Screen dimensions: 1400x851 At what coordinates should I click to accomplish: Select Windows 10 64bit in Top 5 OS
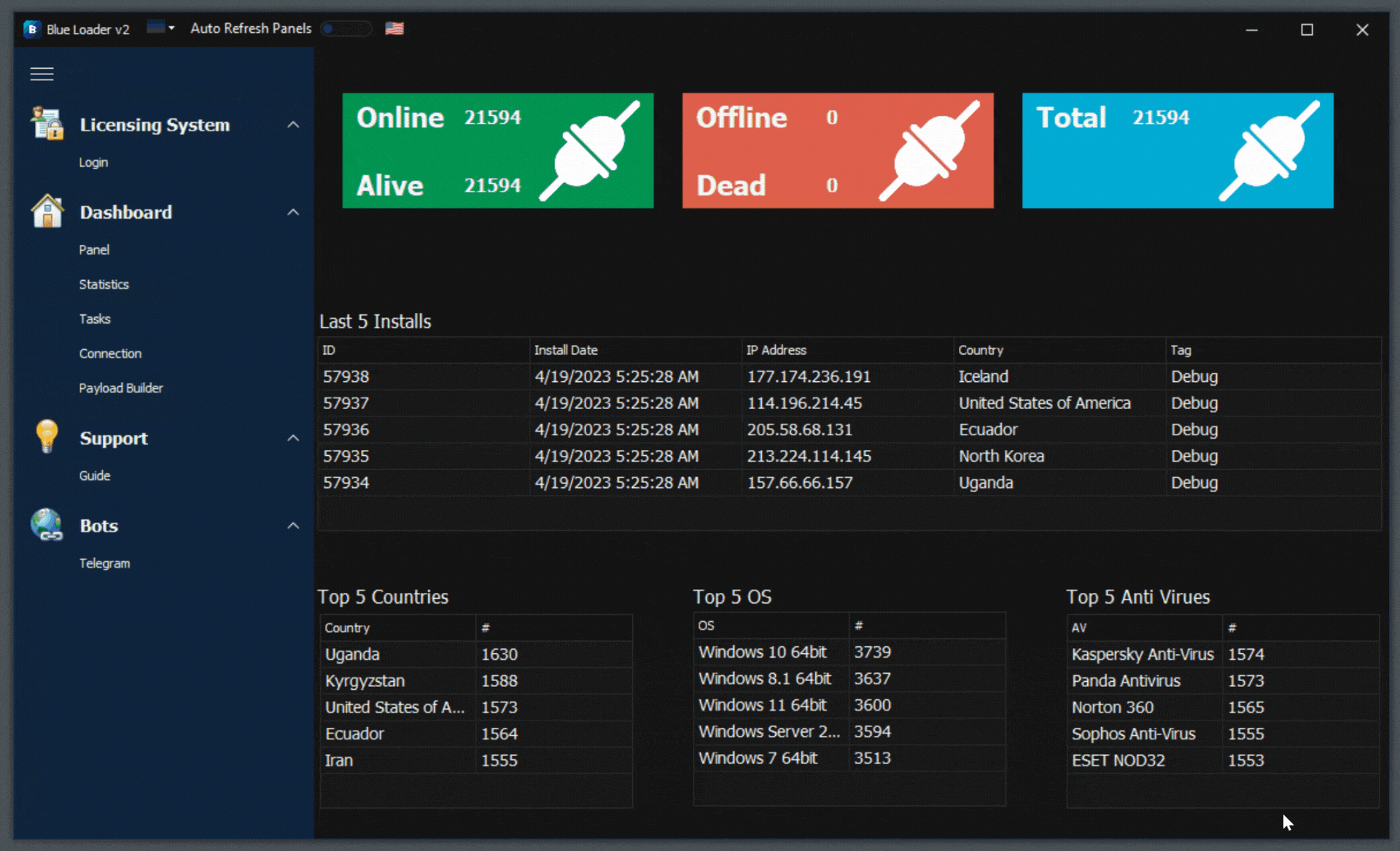click(x=849, y=653)
